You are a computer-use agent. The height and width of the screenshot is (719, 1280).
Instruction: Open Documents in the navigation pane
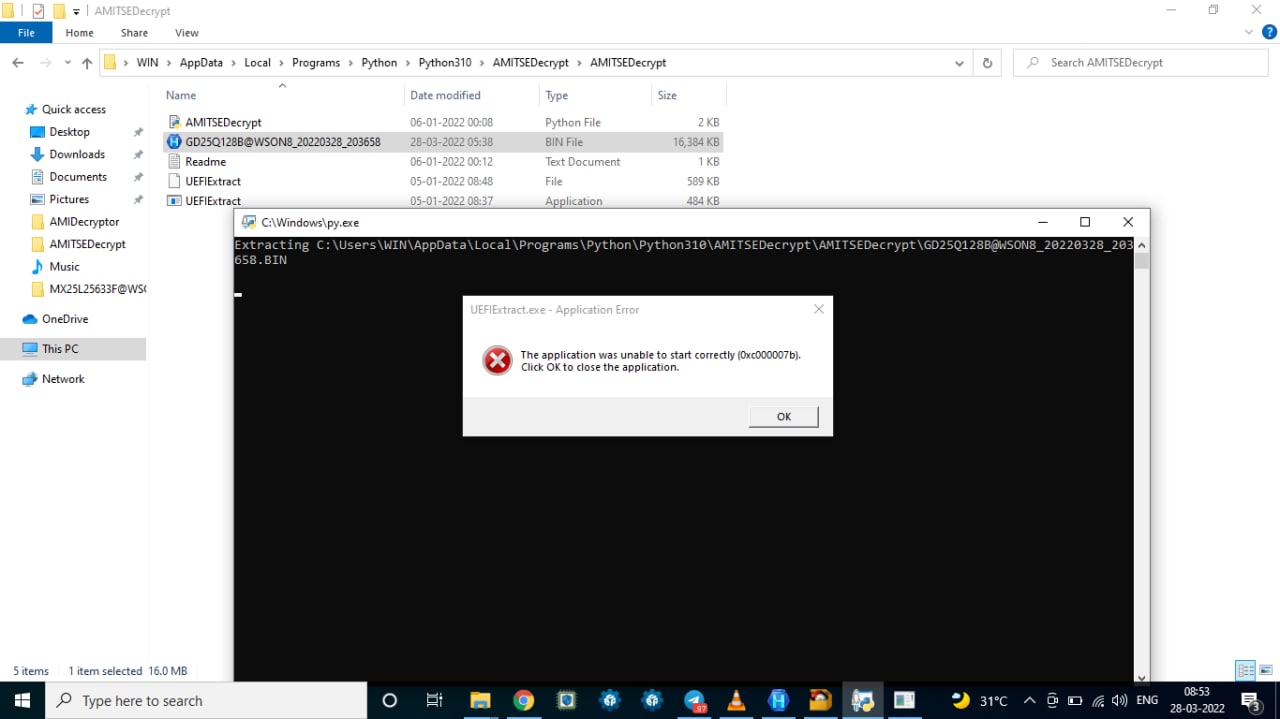pyautogui.click(x=78, y=177)
